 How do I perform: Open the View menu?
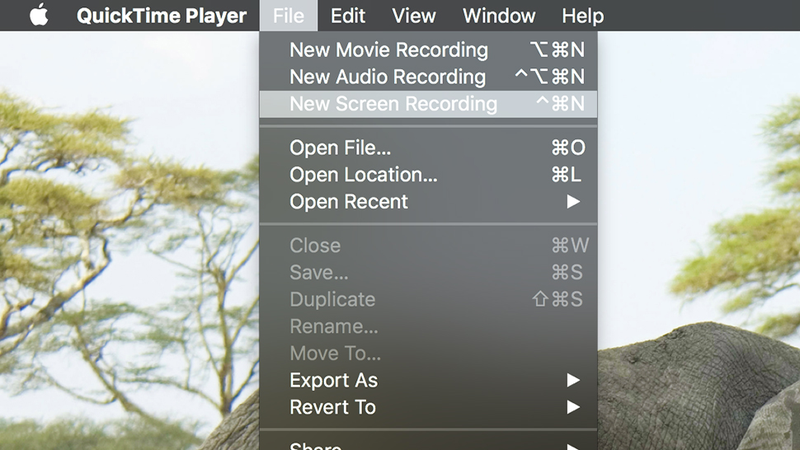[413, 16]
